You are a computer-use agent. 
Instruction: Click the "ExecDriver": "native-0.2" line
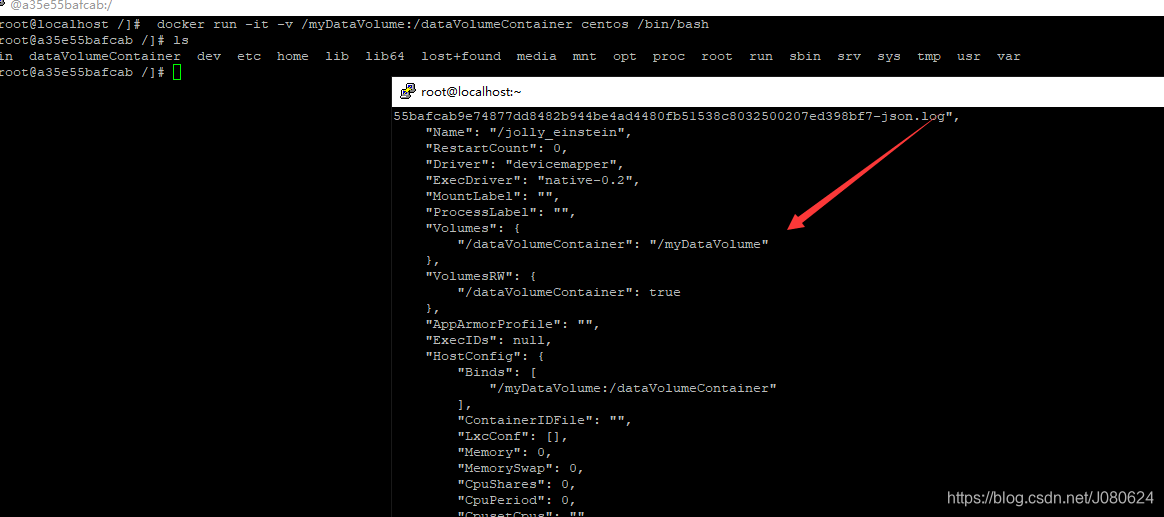point(532,181)
